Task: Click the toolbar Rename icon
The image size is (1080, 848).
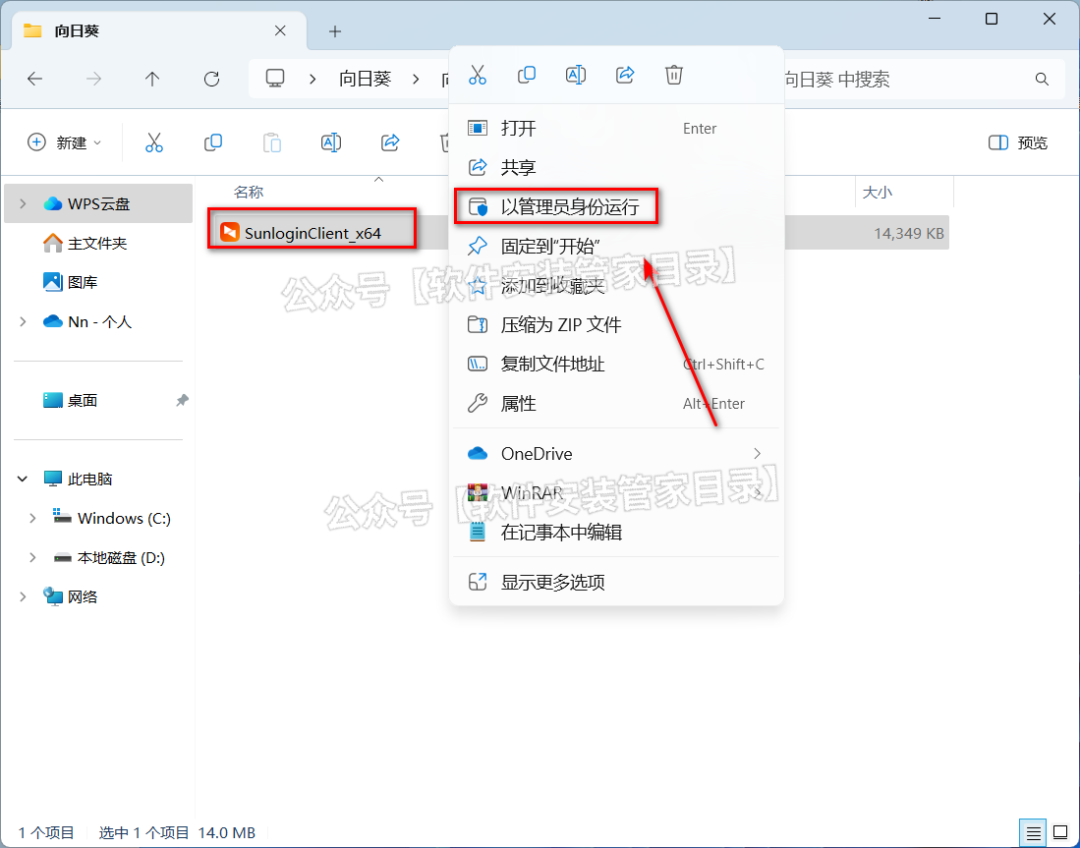Action: 331,143
